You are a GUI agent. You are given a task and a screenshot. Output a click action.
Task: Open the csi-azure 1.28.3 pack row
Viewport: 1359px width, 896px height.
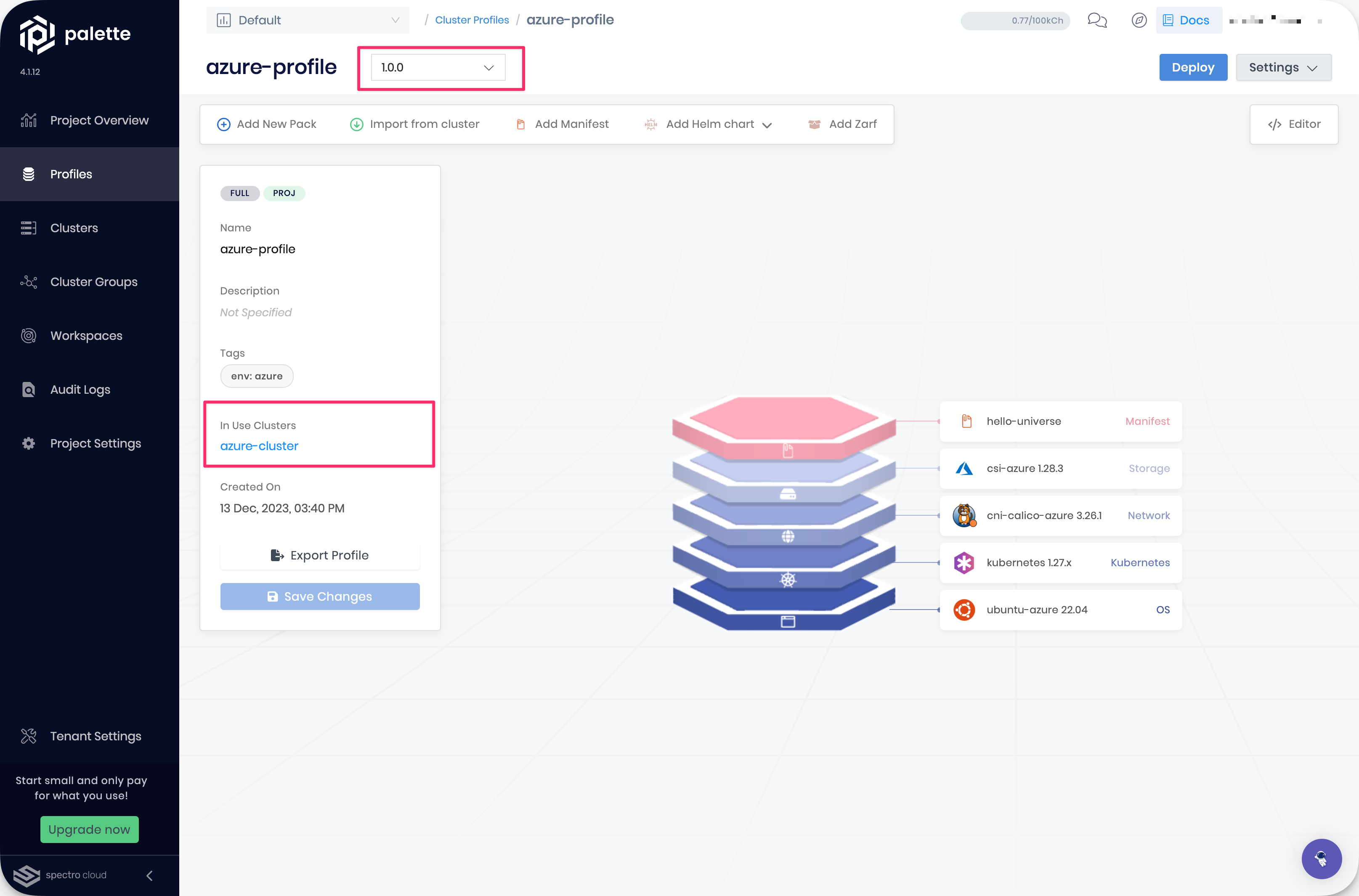(x=1061, y=469)
